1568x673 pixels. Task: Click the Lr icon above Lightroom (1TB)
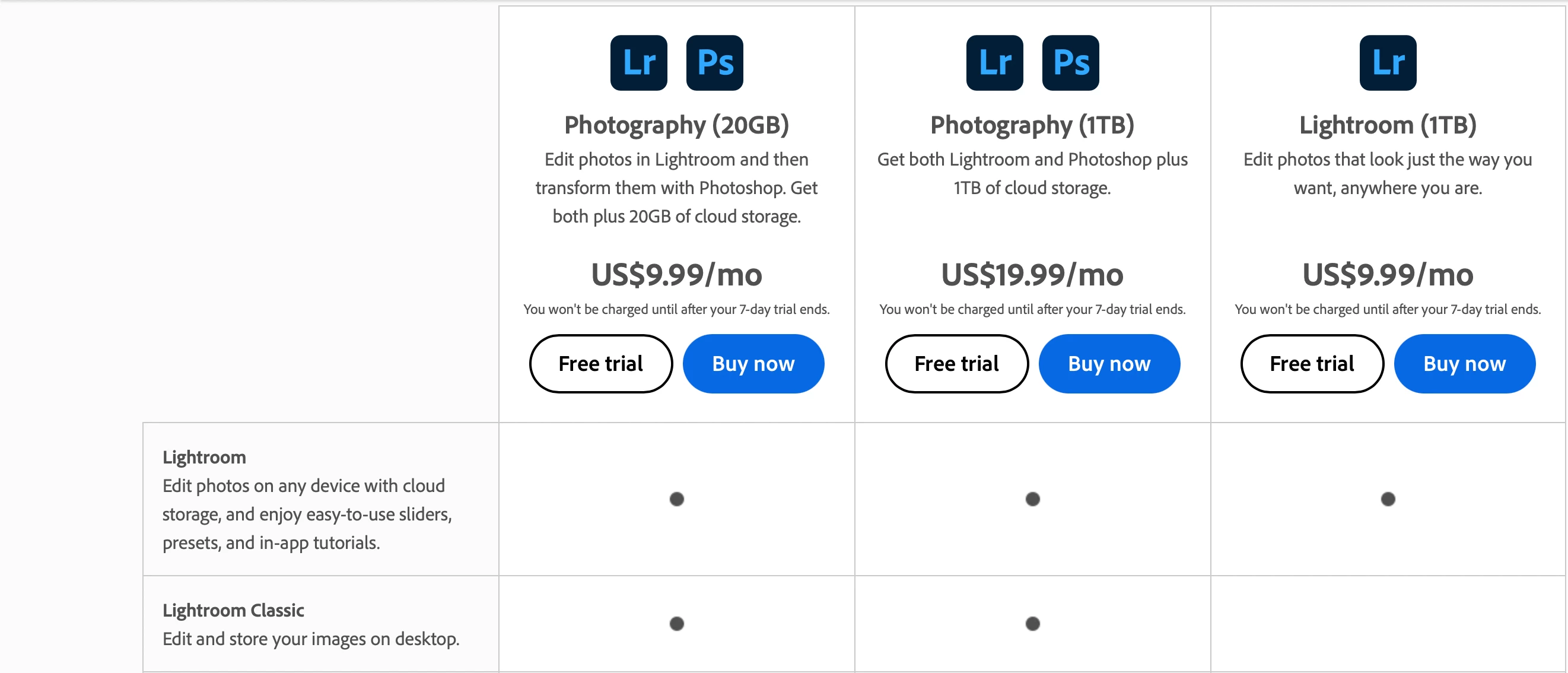pyautogui.click(x=1388, y=63)
